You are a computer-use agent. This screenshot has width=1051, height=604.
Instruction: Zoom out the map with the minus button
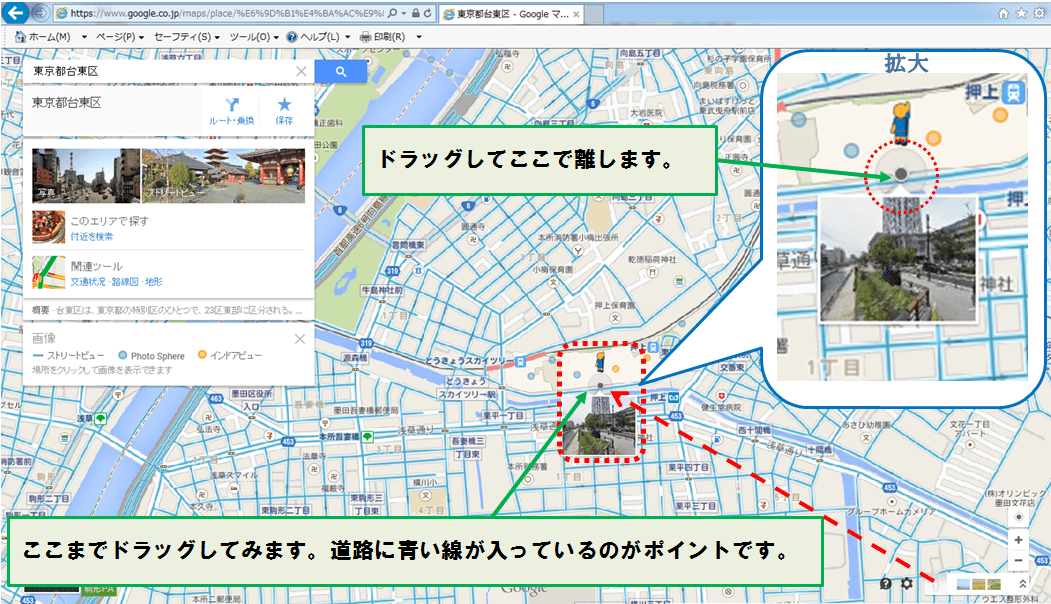tap(1018, 560)
